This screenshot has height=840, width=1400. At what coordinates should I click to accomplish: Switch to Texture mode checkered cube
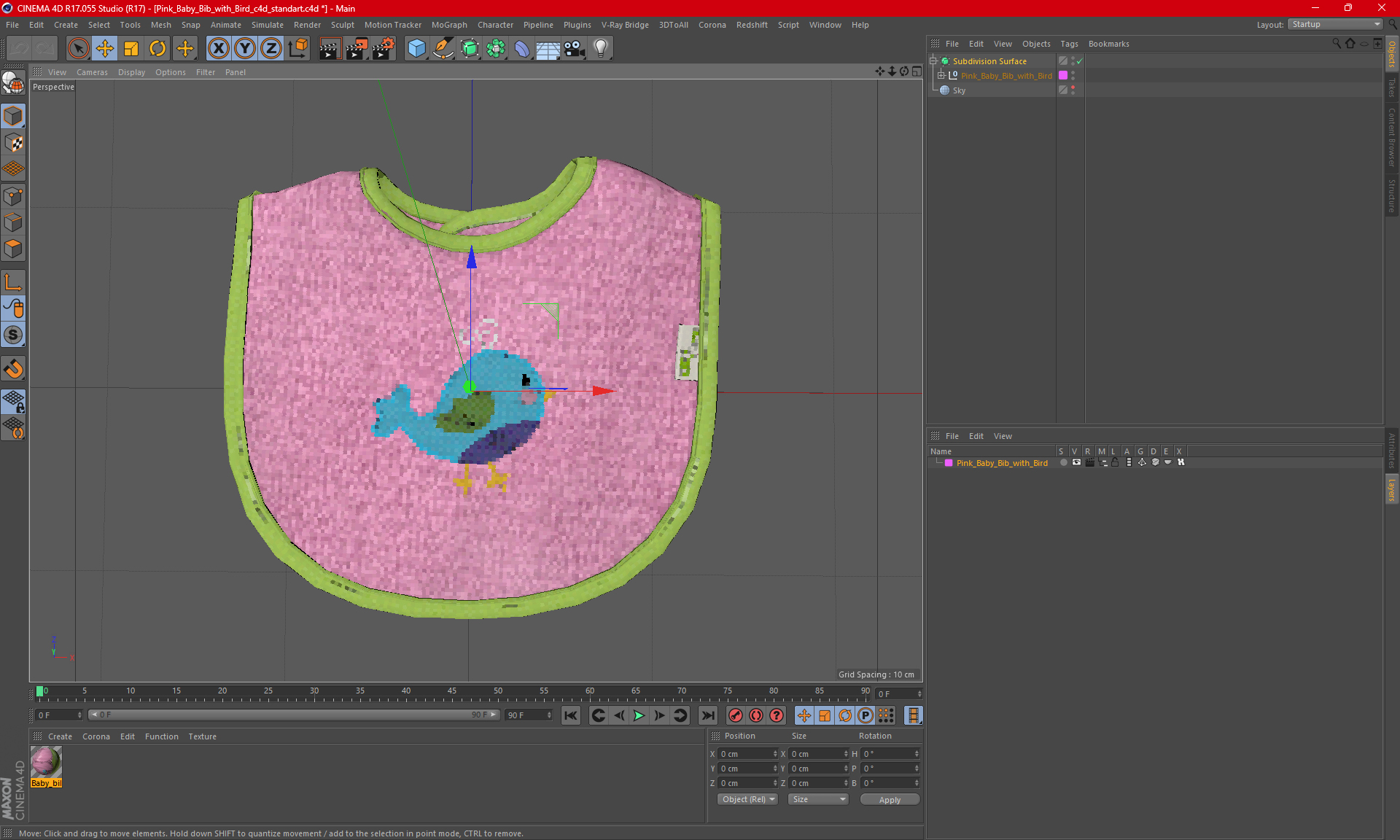click(x=13, y=143)
